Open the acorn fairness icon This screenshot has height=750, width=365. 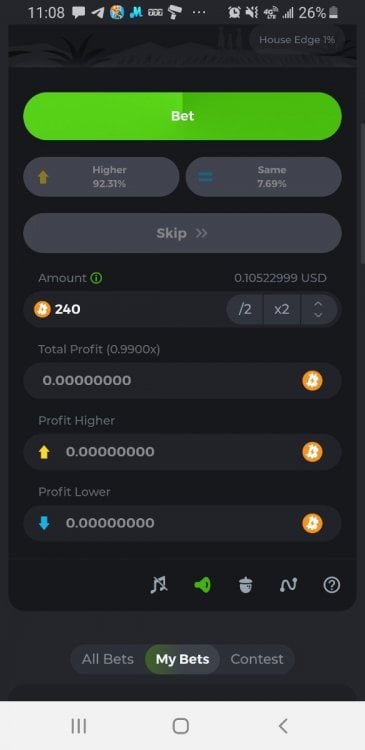point(245,585)
